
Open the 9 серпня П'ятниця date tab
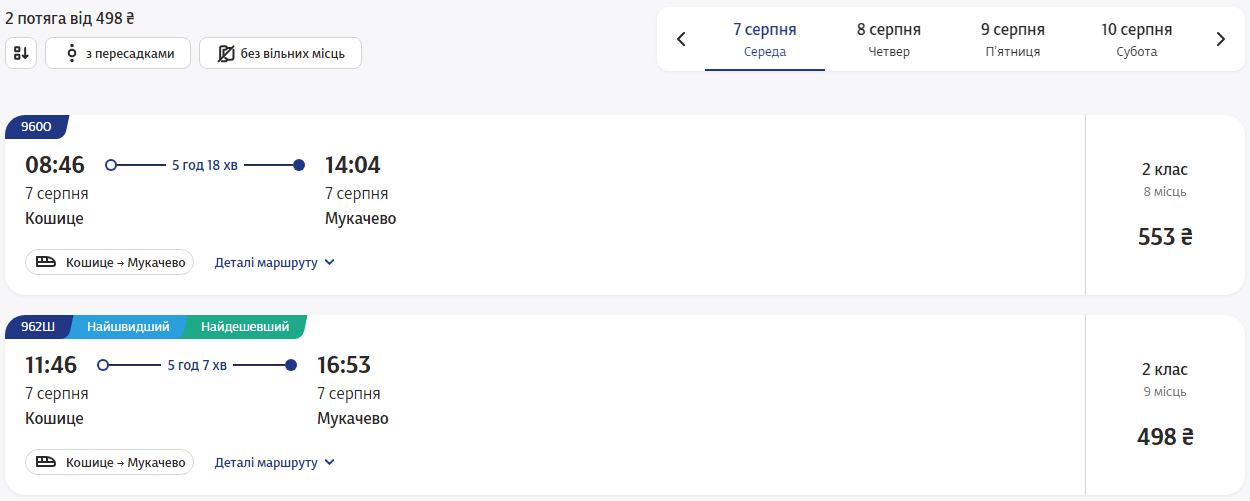[x=1013, y=40]
